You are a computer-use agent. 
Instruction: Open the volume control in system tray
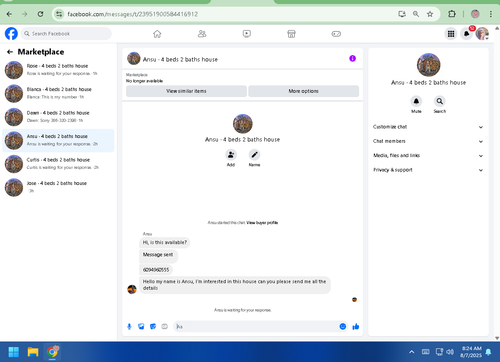(450, 352)
